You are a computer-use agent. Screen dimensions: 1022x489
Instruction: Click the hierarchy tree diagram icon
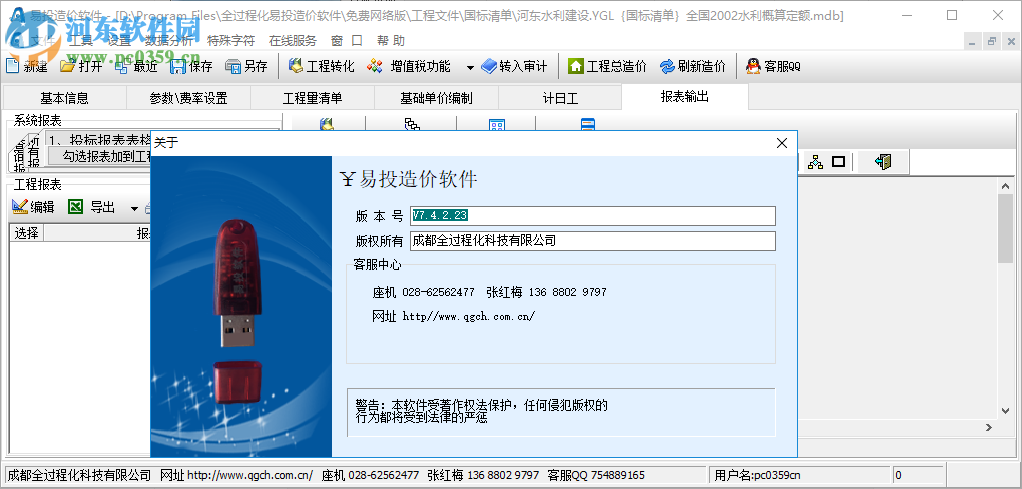tap(815, 162)
